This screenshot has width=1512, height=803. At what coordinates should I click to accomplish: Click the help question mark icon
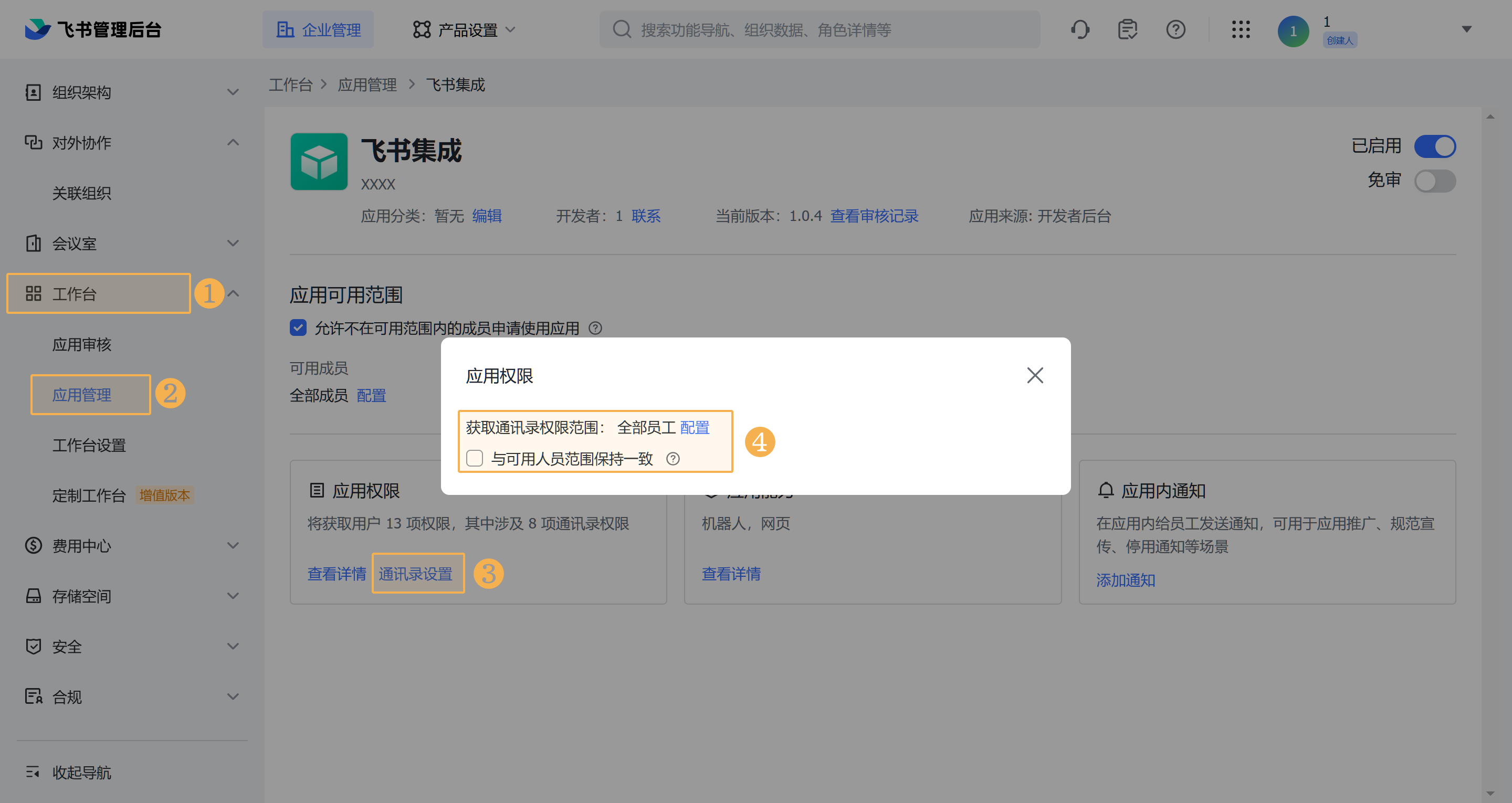[1175, 29]
